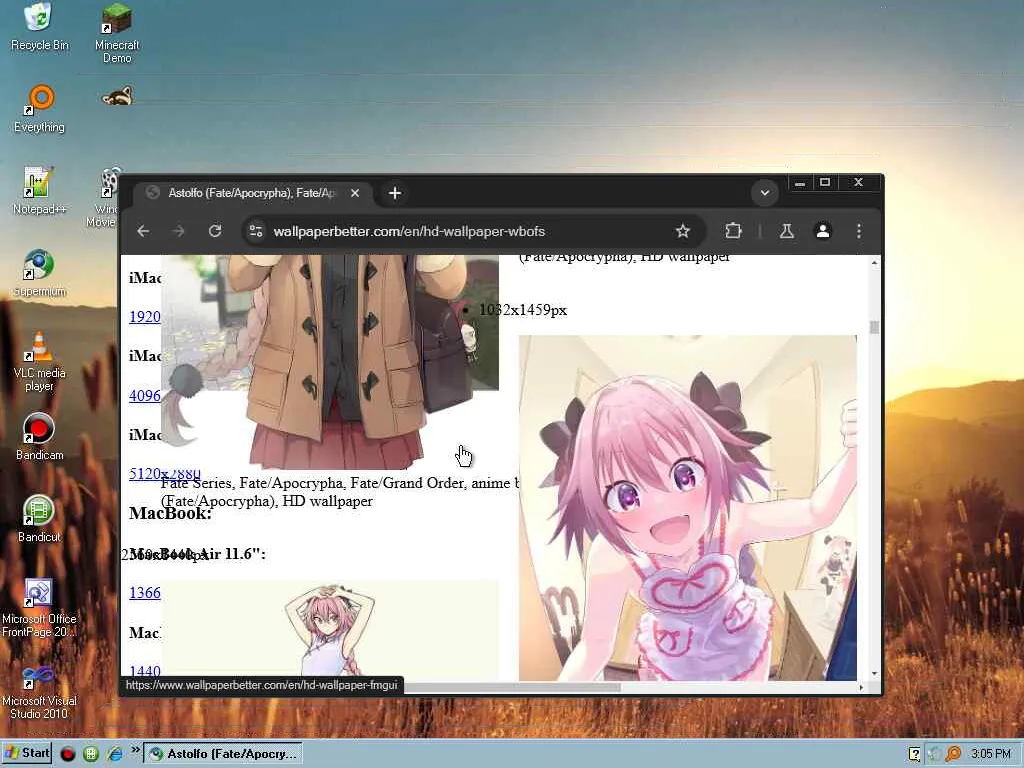Screen dimensions: 1024x768
Task: Launch Microsoft Visual Studio 2010 shortcut
Action: click(39, 692)
